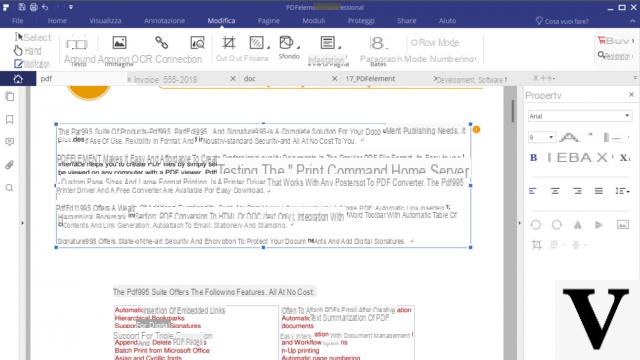Collapse the Property panel arrow
640x360 pixels.
coord(520,223)
